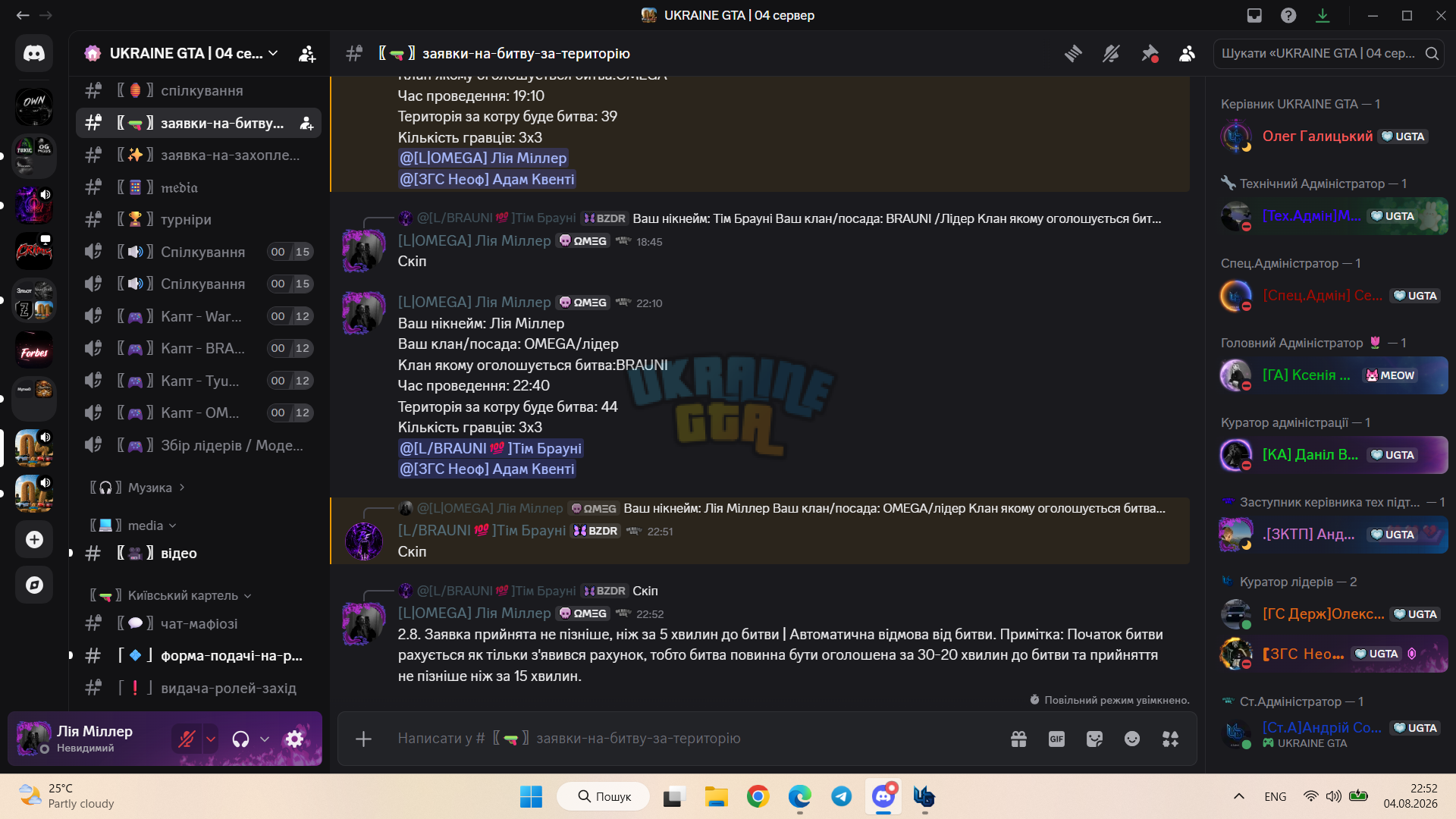Add a new server
Screen dimensions: 1456x819
point(34,539)
